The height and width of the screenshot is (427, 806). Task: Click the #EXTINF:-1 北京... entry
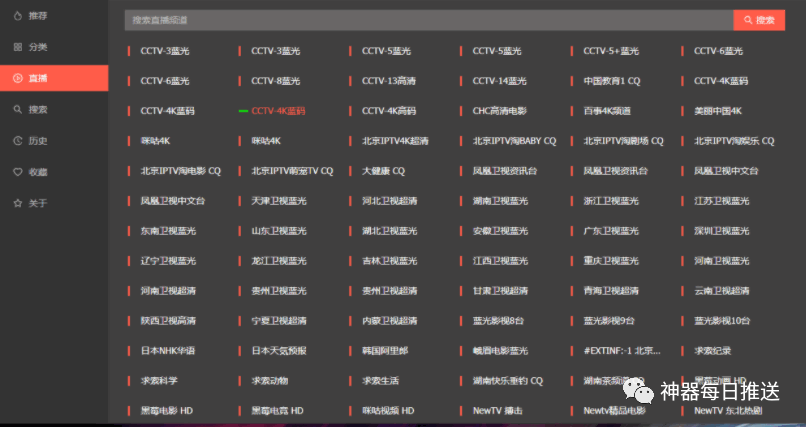tap(622, 351)
